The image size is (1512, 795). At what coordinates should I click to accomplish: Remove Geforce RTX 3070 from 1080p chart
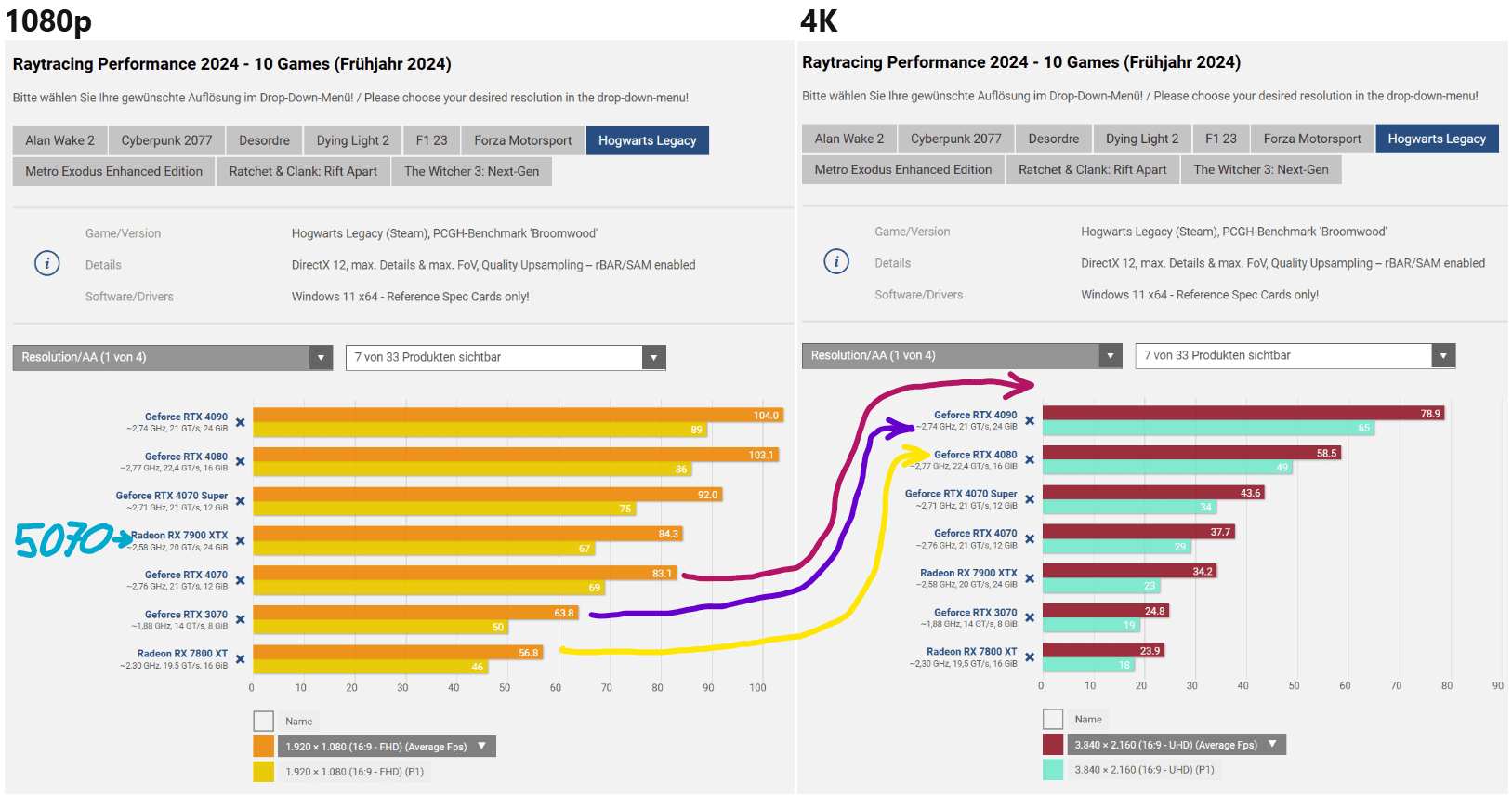[x=241, y=619]
